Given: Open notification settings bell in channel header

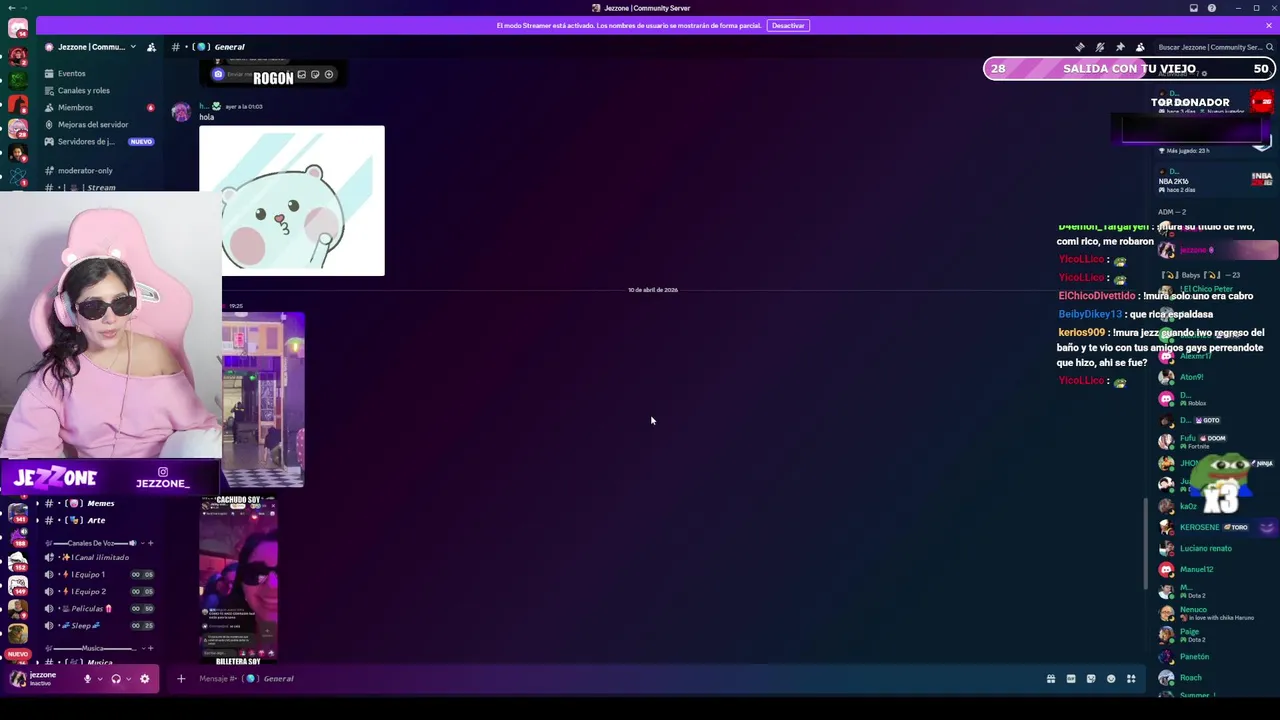Looking at the screenshot, I should 1100,47.
